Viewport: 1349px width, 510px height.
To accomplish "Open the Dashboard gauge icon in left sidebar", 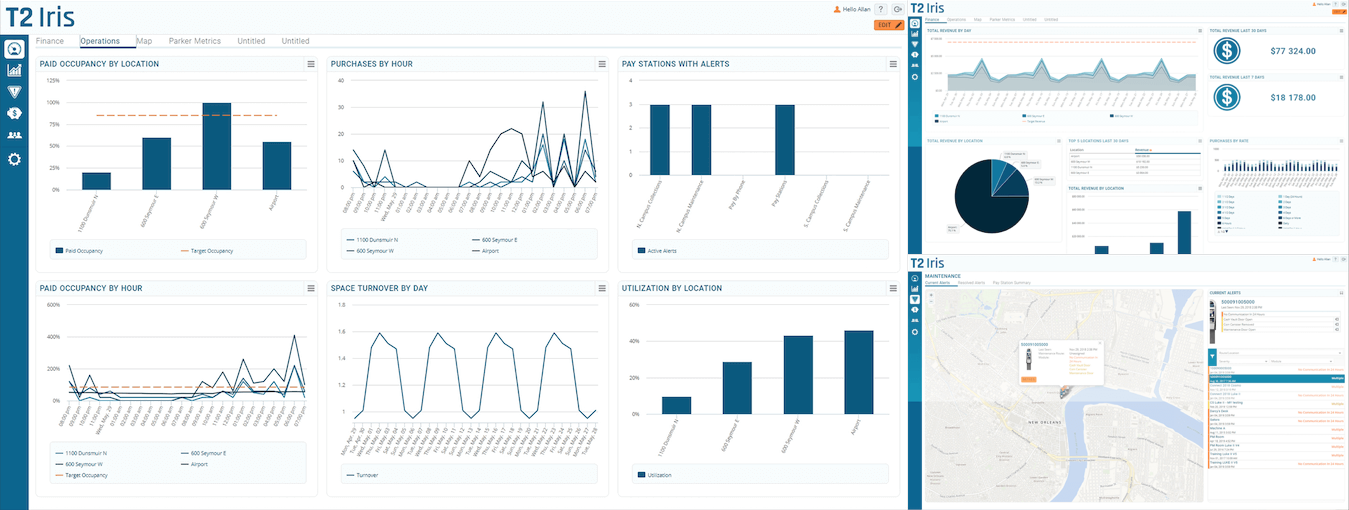I will click(x=14, y=49).
